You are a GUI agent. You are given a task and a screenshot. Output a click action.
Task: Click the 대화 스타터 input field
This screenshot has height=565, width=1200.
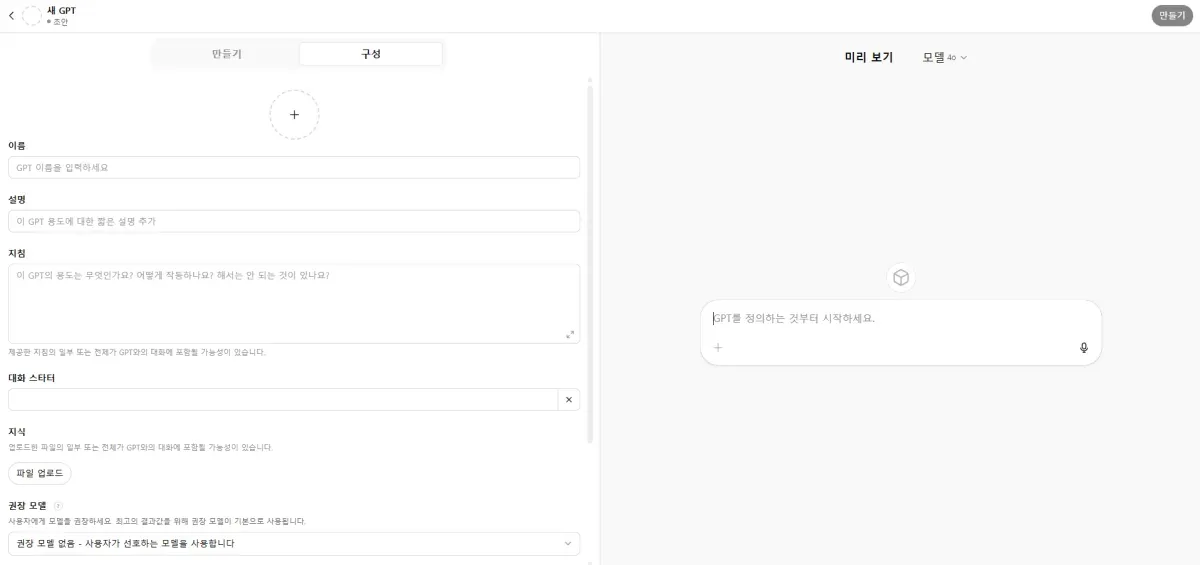pyautogui.click(x=283, y=400)
